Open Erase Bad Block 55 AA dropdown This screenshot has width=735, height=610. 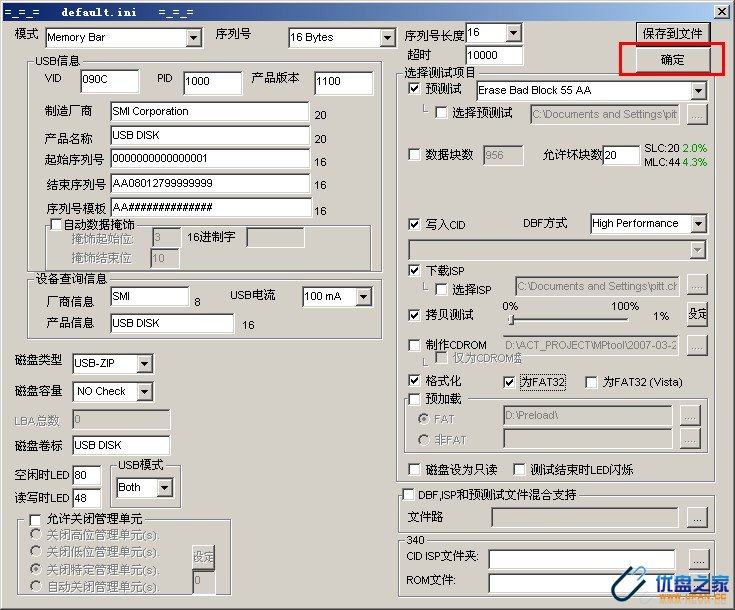[698, 91]
